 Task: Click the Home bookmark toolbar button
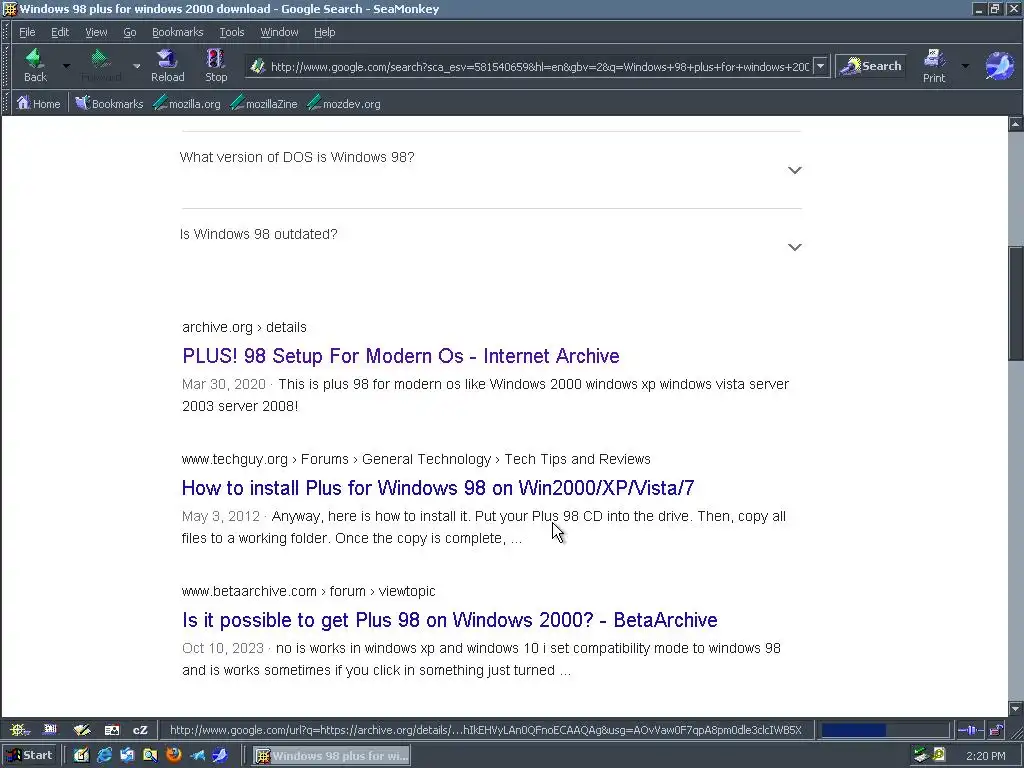(x=39, y=103)
